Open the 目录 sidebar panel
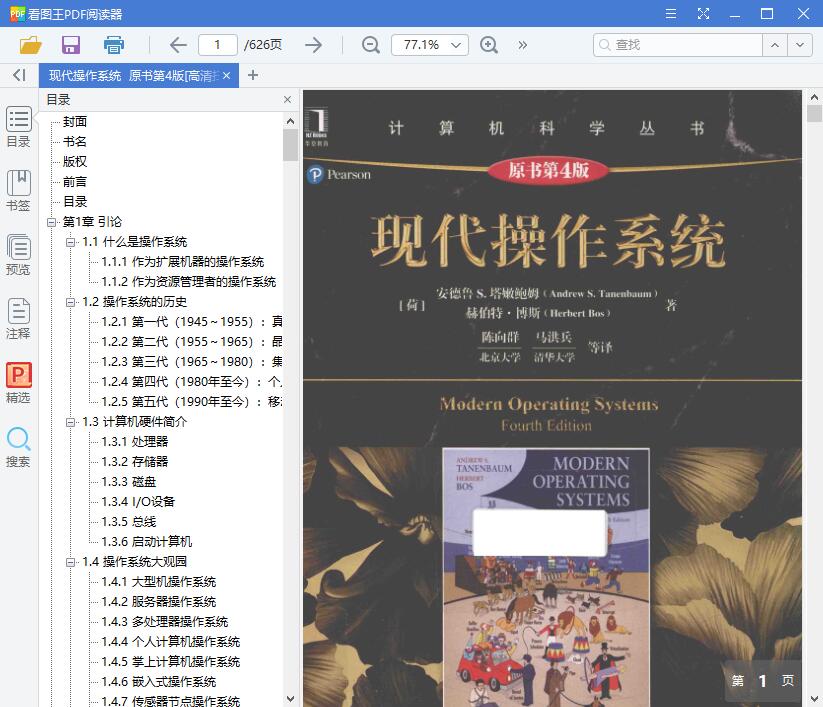The width and height of the screenshot is (823, 707). (x=18, y=127)
